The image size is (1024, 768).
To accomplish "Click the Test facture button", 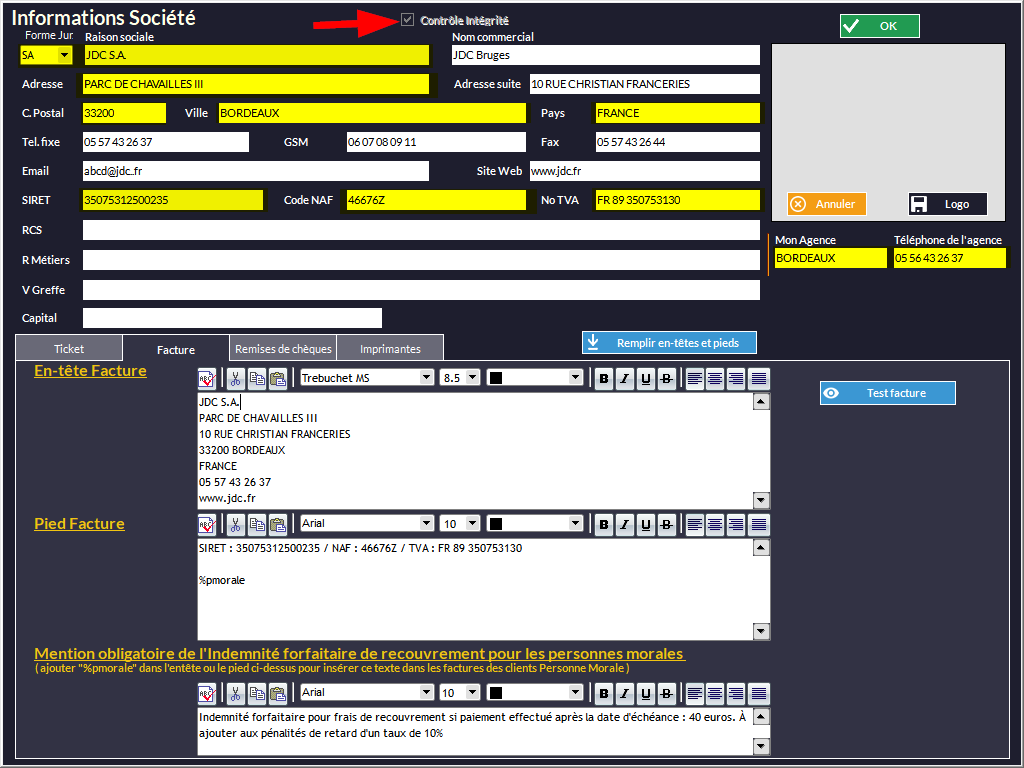I will point(887,393).
